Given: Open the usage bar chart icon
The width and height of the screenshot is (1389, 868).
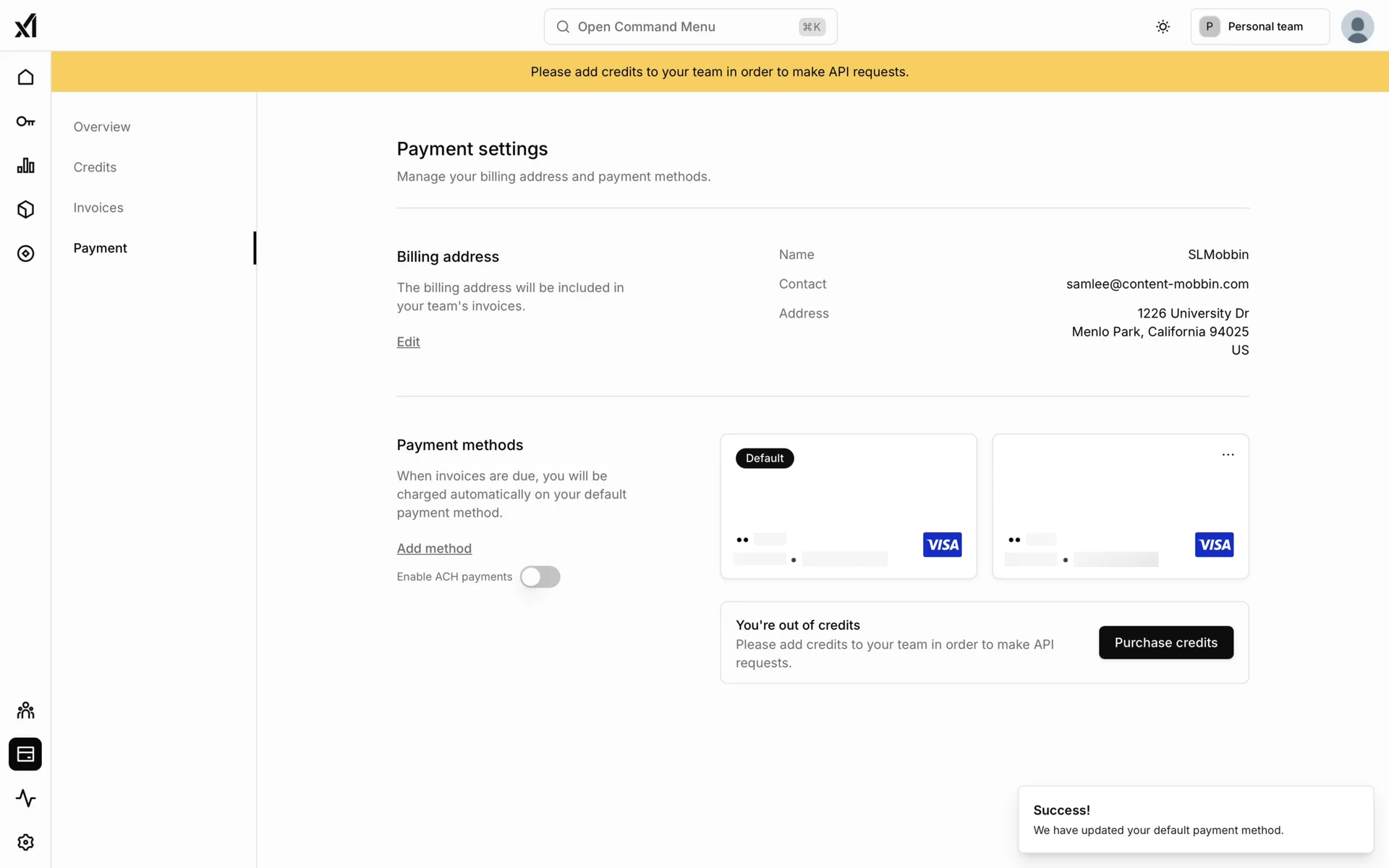Looking at the screenshot, I should click(x=25, y=166).
